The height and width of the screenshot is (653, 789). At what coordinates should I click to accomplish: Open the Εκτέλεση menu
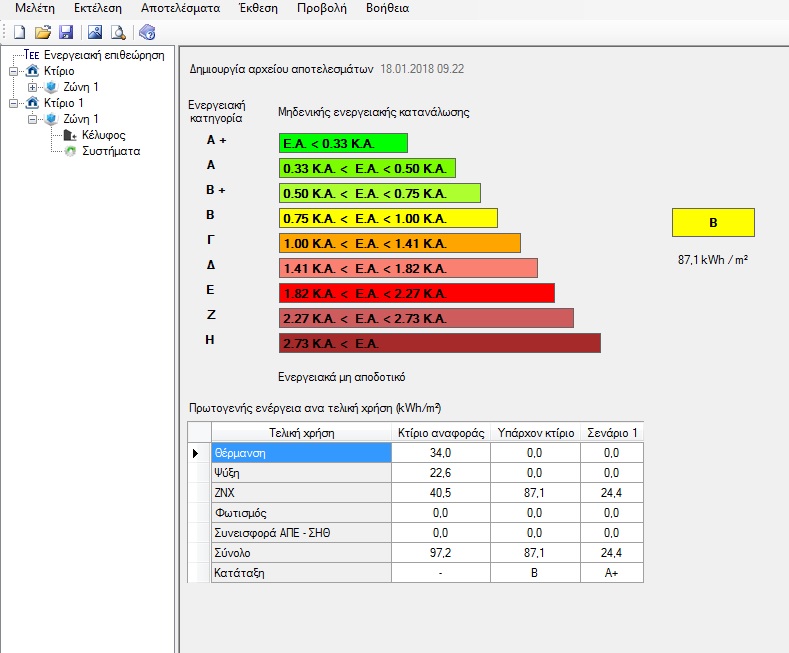pos(98,8)
